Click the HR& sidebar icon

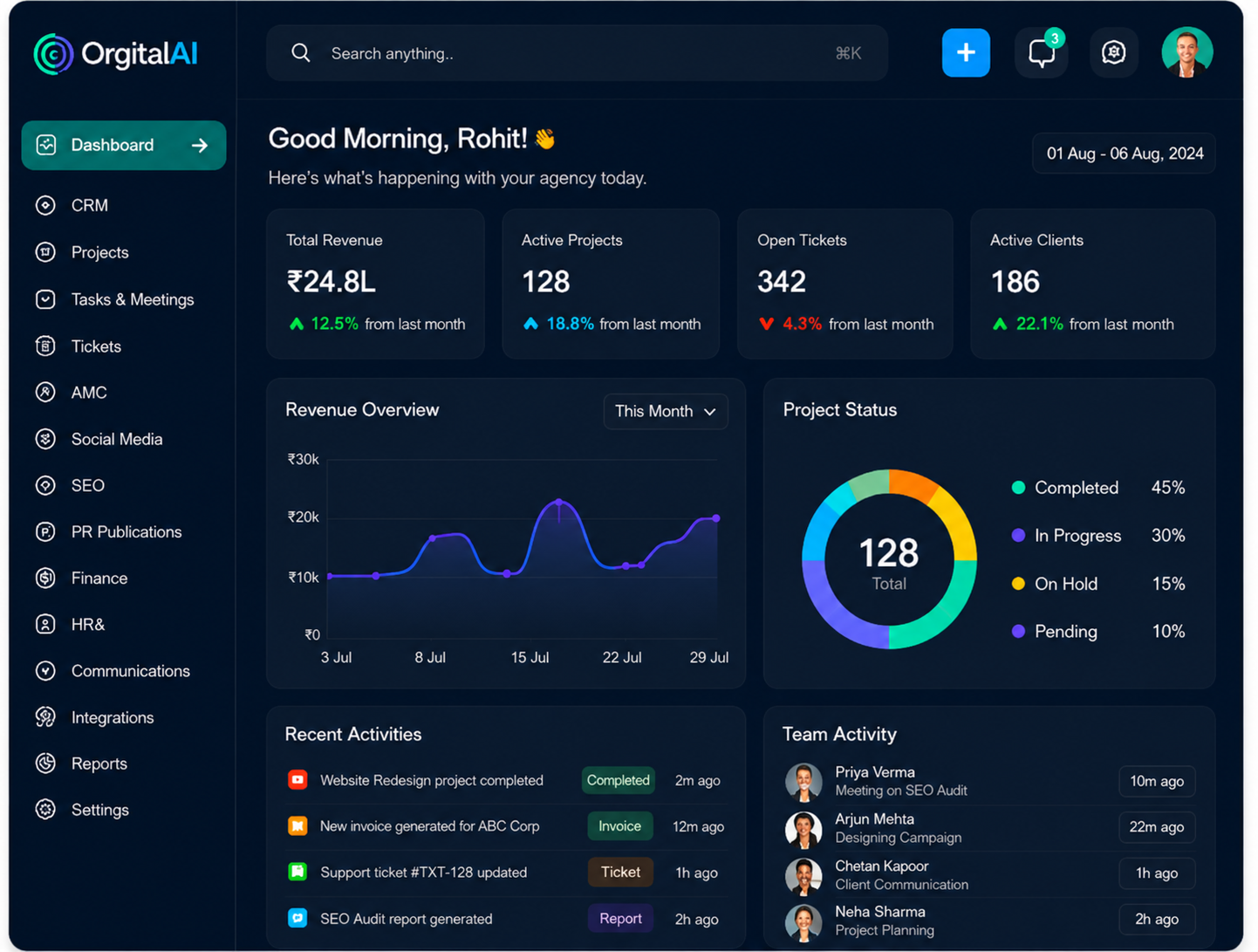pos(45,624)
